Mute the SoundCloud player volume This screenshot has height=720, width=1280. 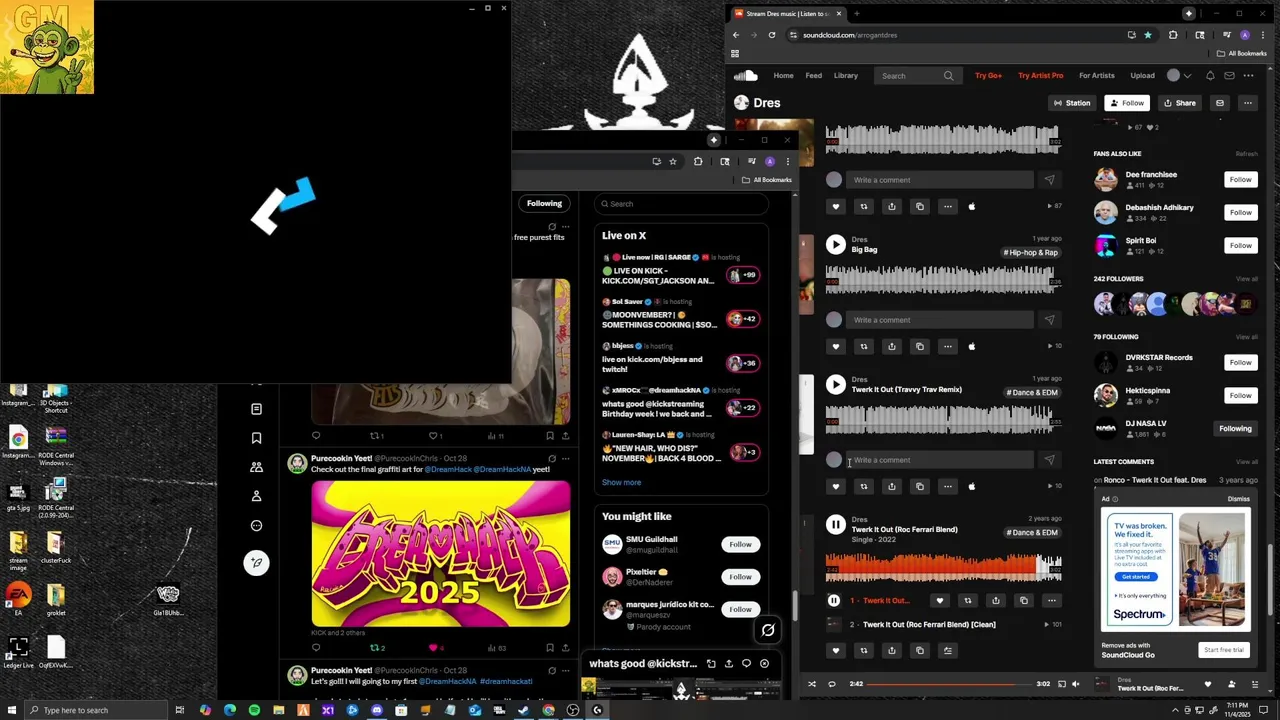[x=1076, y=684]
